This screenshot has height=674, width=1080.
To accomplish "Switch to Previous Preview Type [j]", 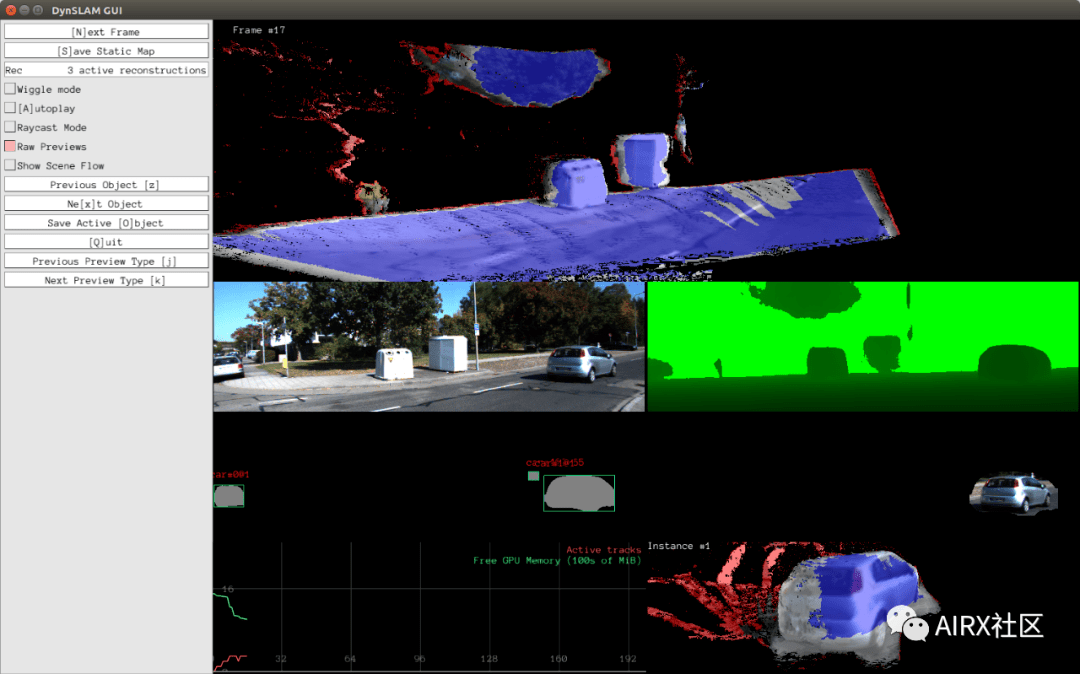I will (x=106, y=261).
